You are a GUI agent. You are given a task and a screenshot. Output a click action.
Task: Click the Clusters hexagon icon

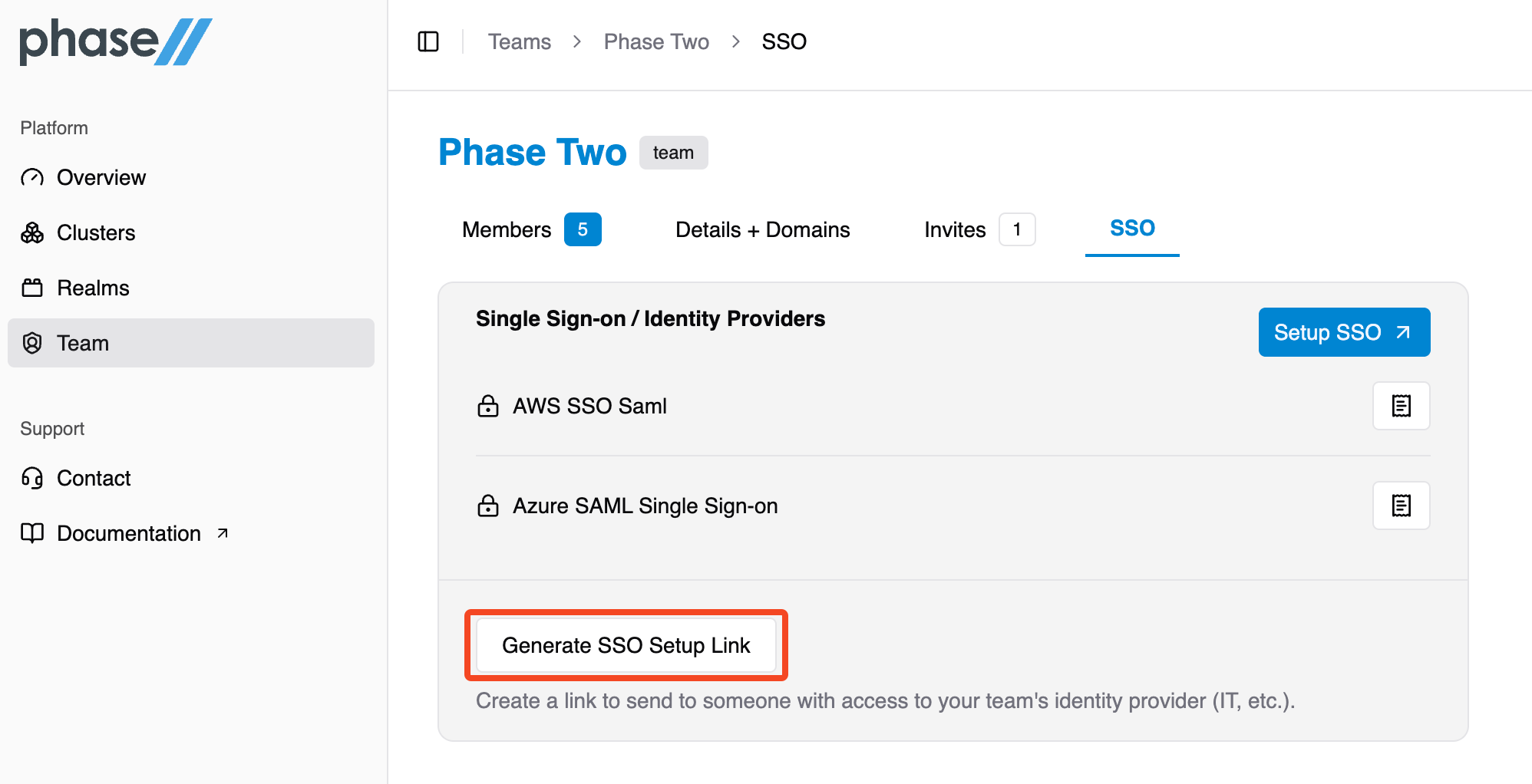32,232
